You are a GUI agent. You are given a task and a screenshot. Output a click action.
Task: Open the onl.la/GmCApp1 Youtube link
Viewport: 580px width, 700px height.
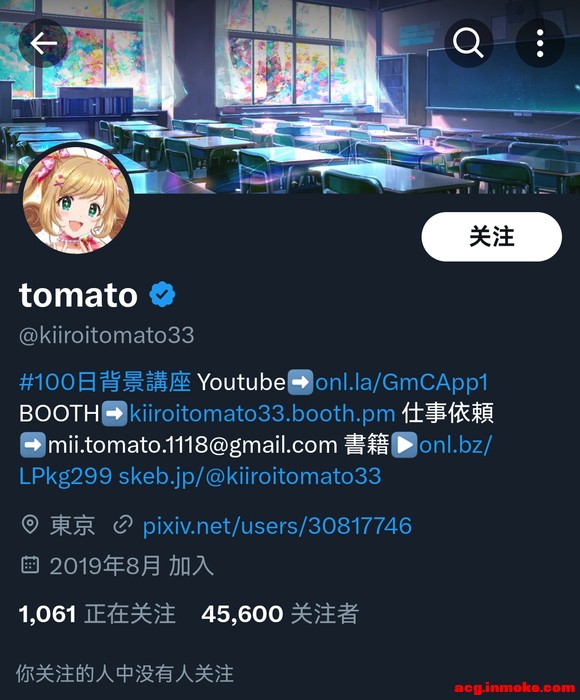(401, 383)
